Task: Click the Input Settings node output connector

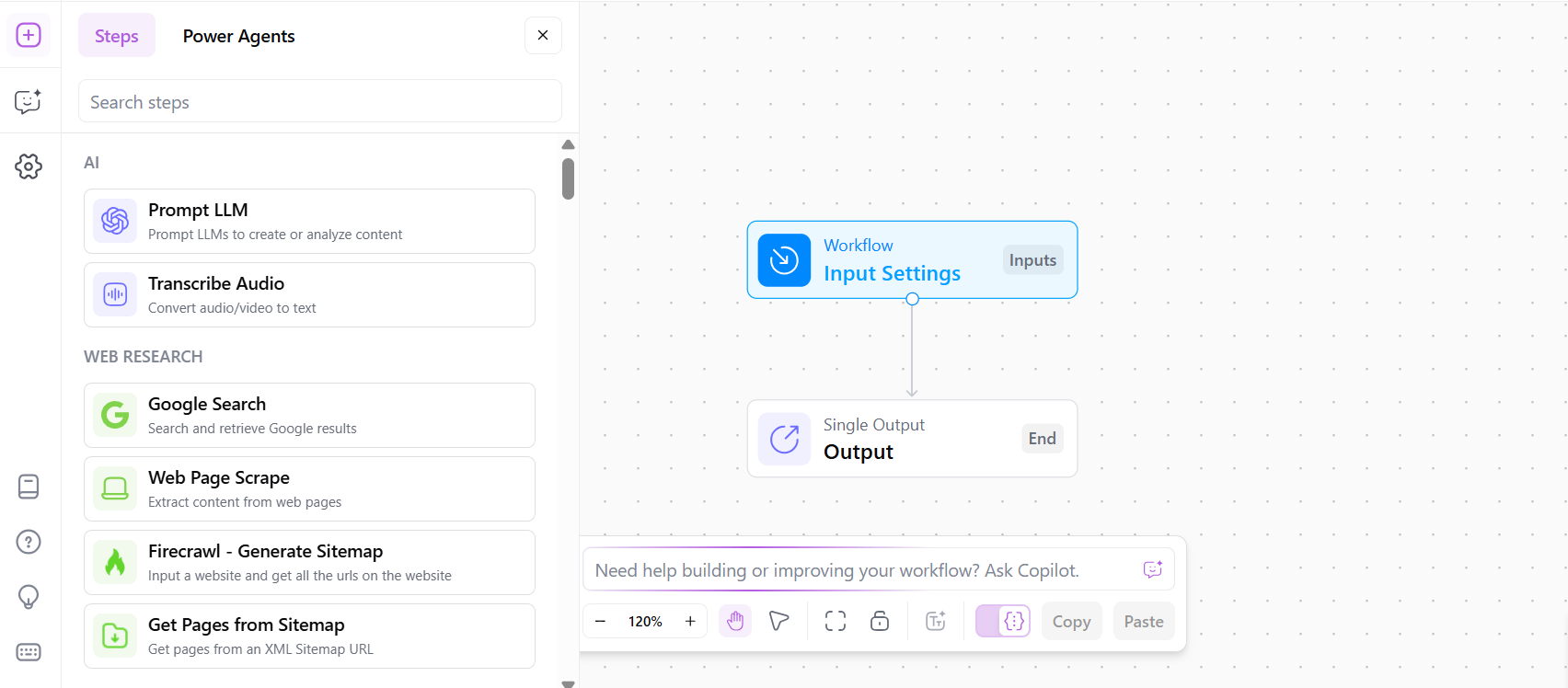Action: 912,299
